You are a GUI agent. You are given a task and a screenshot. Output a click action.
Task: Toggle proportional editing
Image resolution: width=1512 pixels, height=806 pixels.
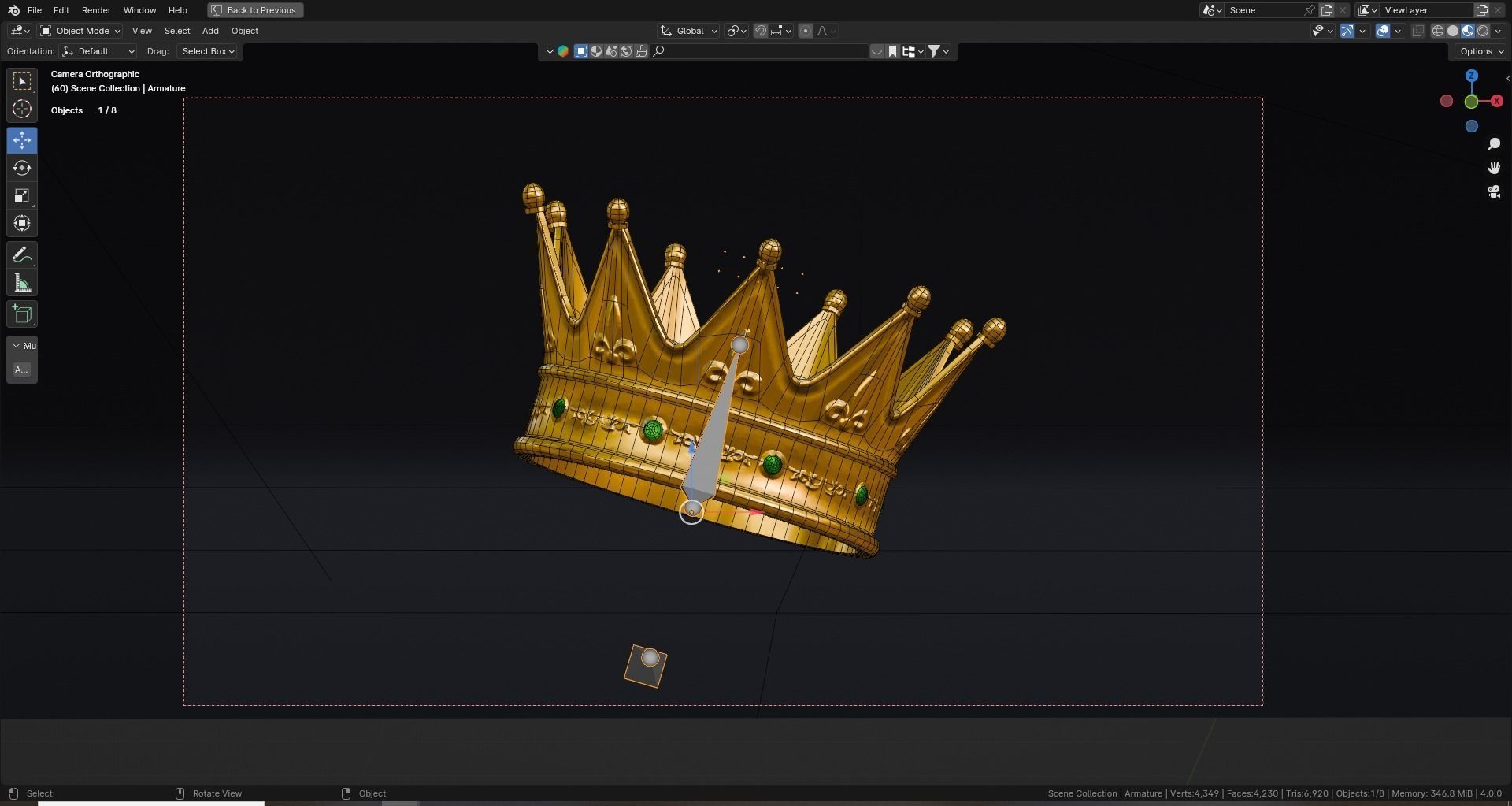click(x=806, y=31)
